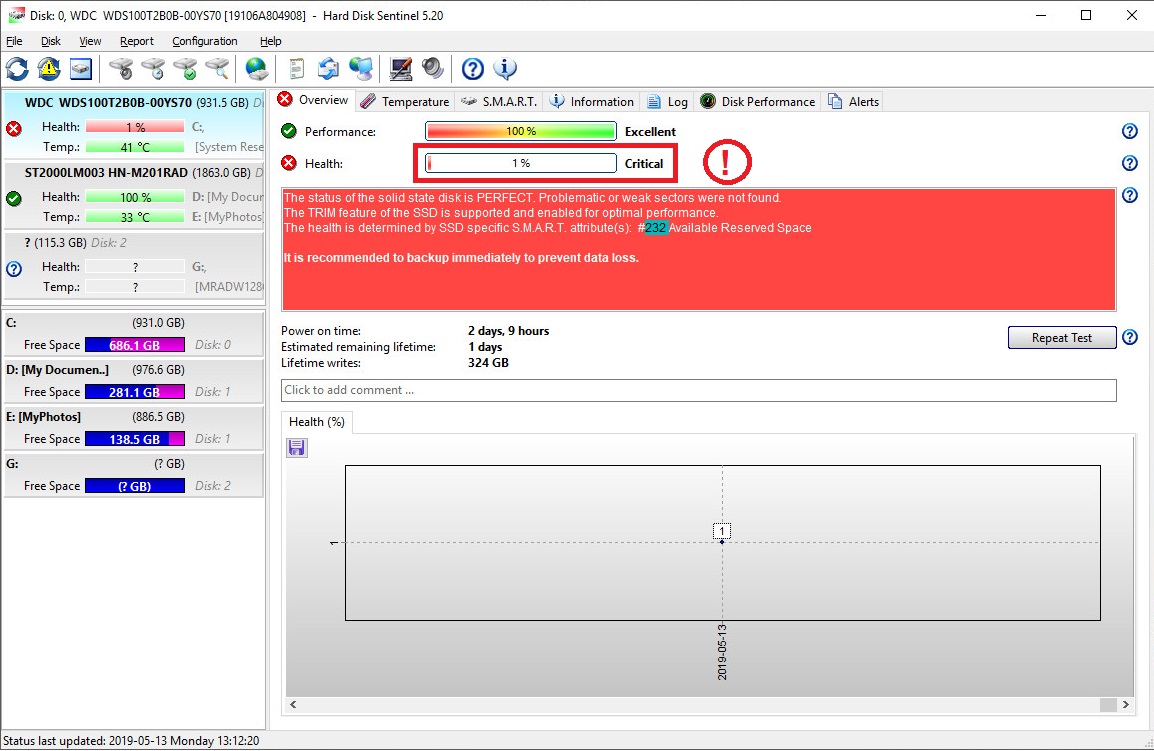Click the WDC disk 41 °C temperature bar

[135, 147]
